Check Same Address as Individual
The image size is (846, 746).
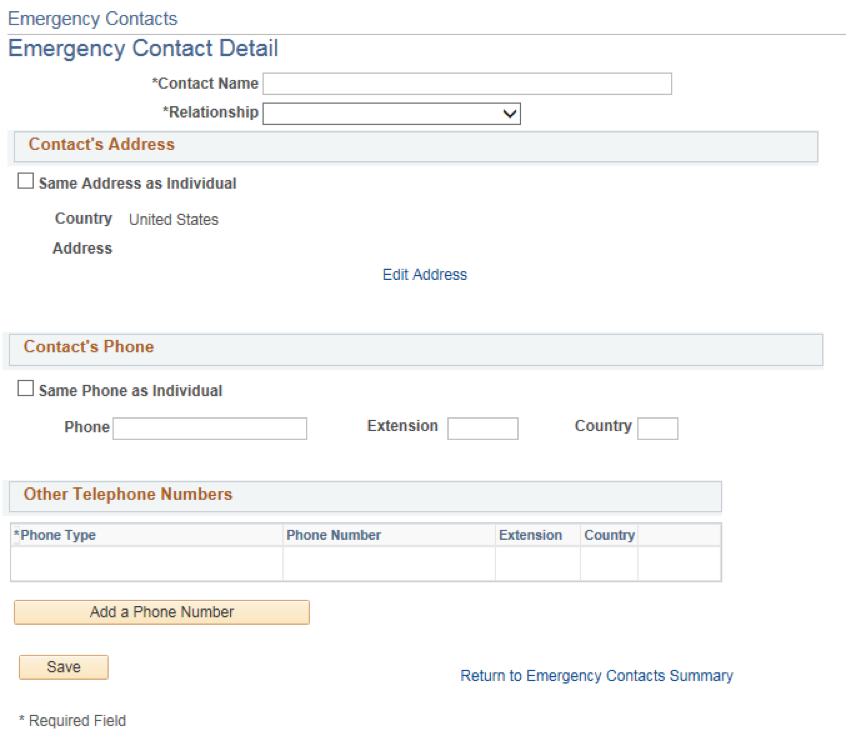[25, 181]
